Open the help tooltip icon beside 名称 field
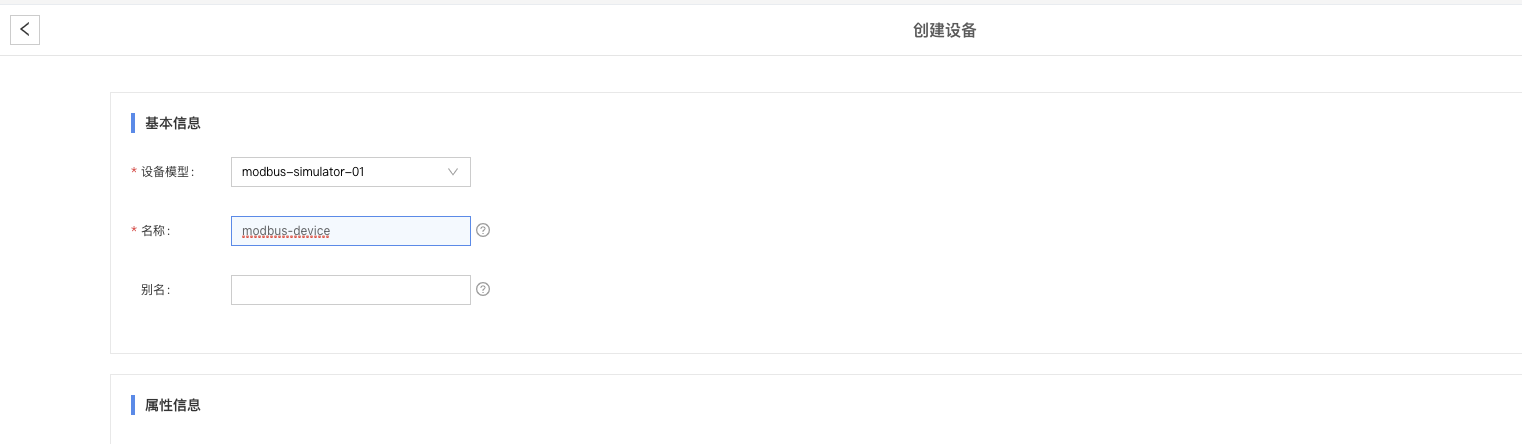 pos(483,231)
